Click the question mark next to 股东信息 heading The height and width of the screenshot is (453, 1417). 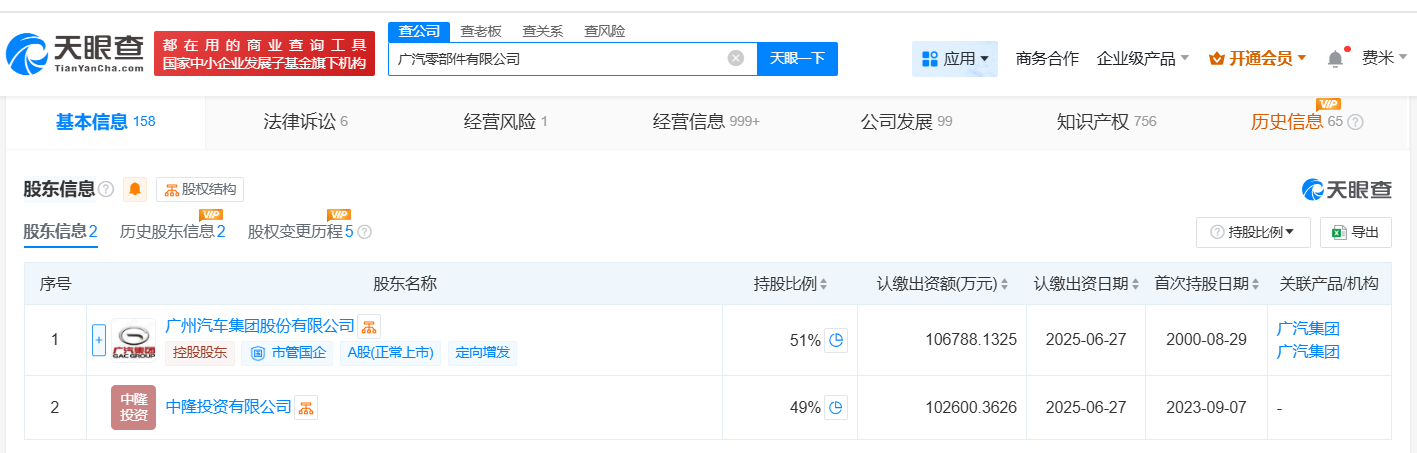pos(107,189)
